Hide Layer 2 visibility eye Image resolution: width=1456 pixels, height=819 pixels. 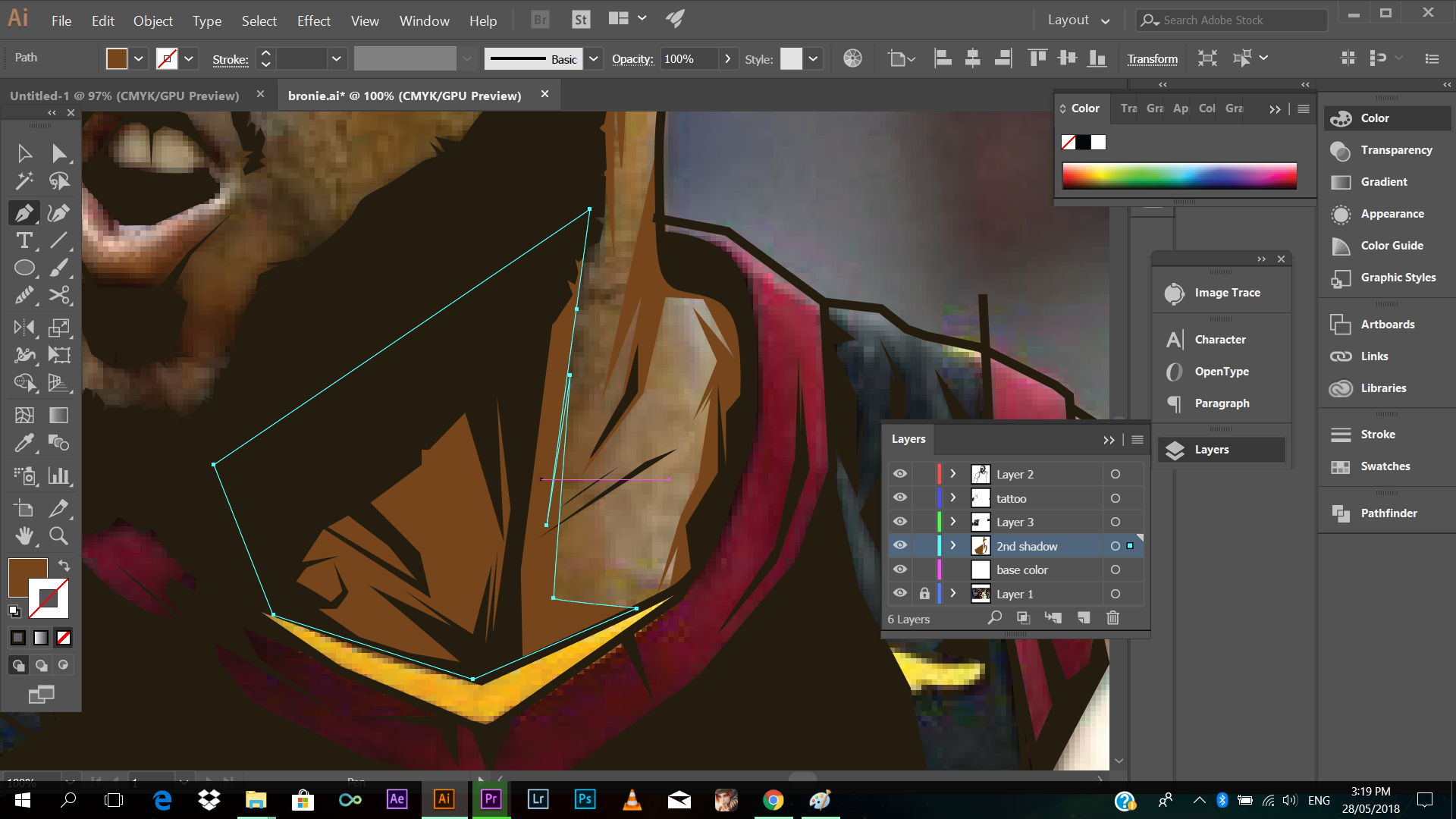(900, 474)
